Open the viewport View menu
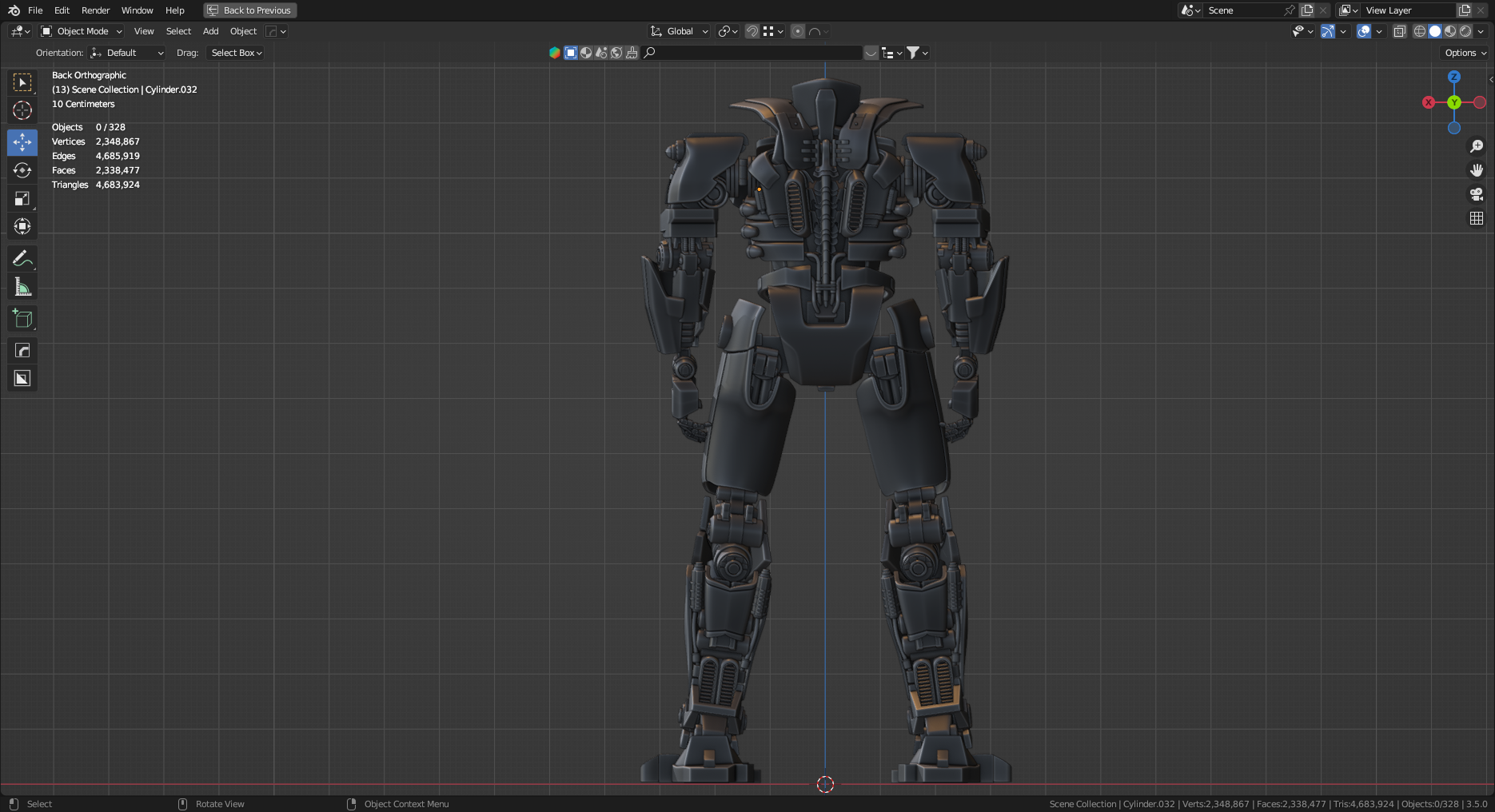The image size is (1495, 812). (x=144, y=31)
